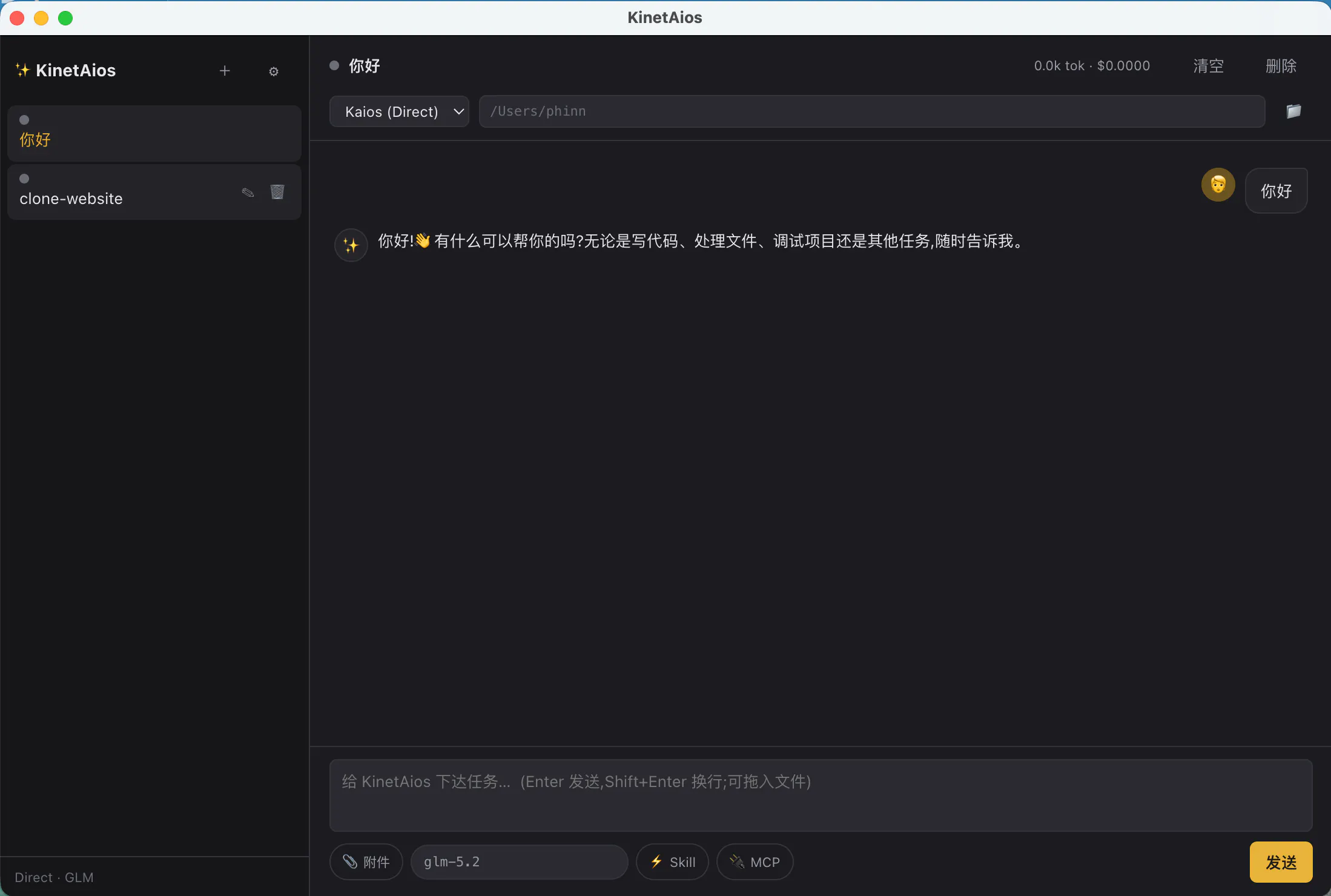Image resolution: width=1331 pixels, height=896 pixels.
Task: Focus the /Users/phinn working directory field
Action: (872, 111)
